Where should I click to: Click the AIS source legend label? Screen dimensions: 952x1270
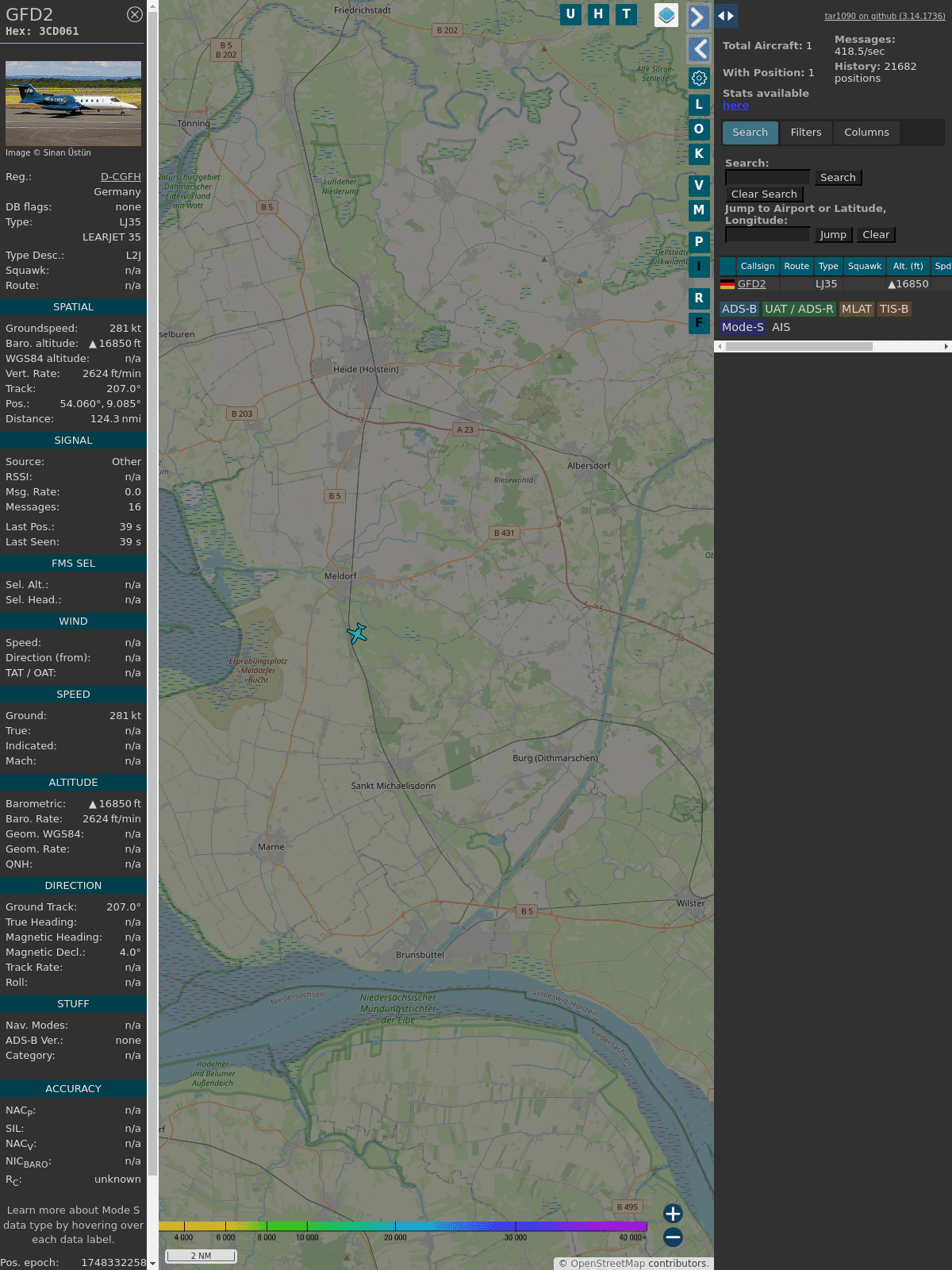pyautogui.click(x=781, y=327)
